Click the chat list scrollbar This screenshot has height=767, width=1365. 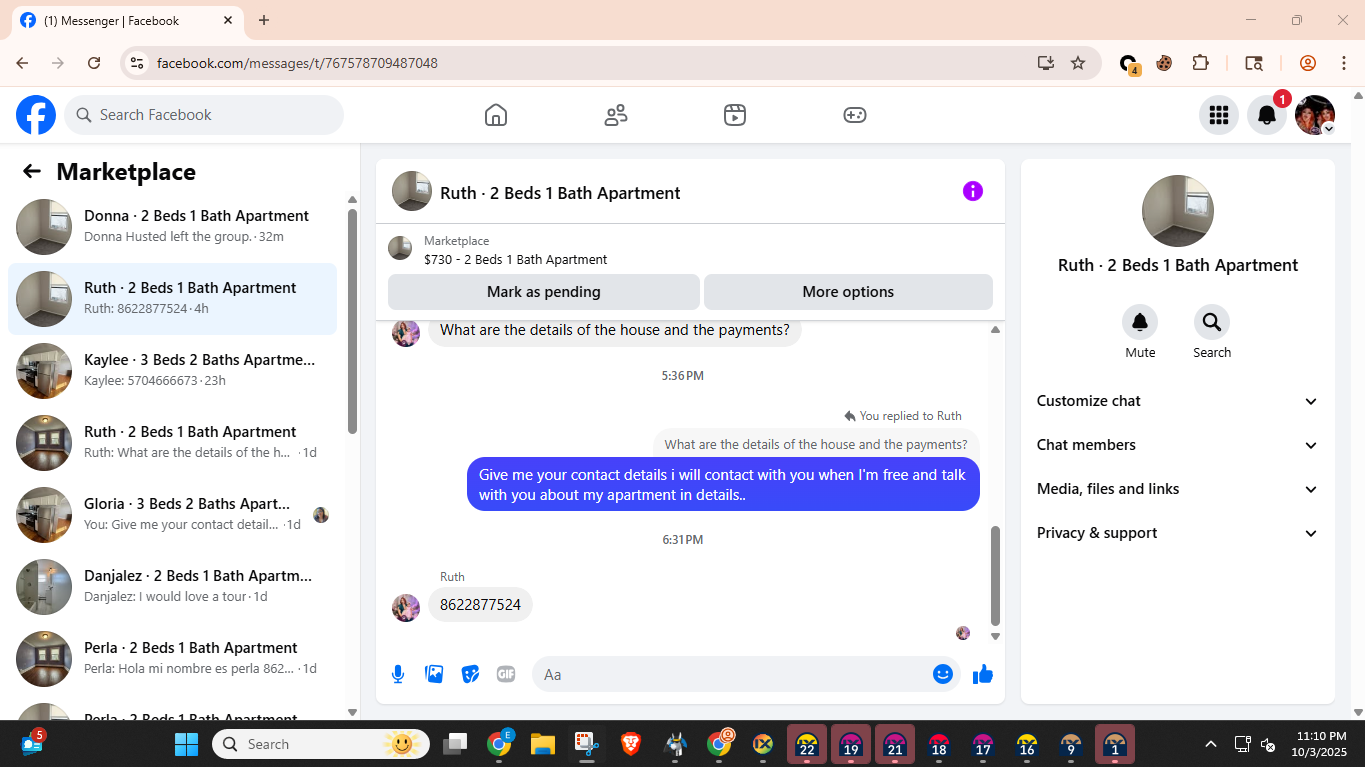coord(352,320)
